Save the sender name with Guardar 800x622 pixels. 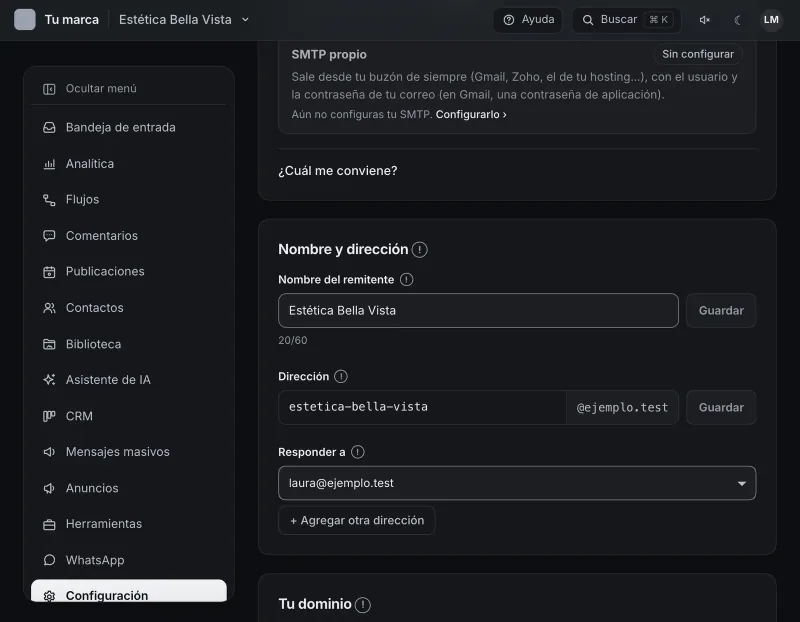coord(721,311)
